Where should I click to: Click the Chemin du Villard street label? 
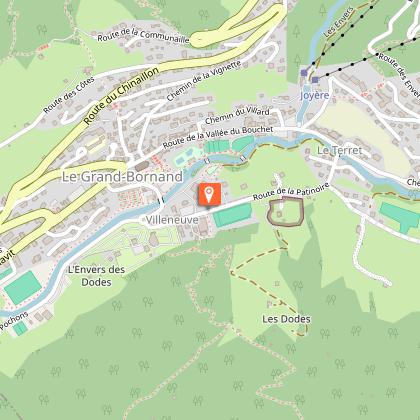click(237, 115)
